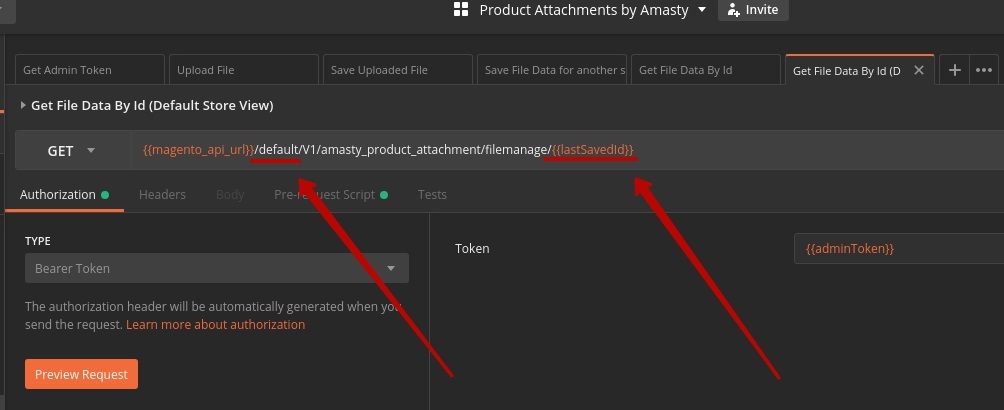Viewport: 1004px width, 410px height.
Task: Click the workspace grid icon
Action: click(x=461, y=10)
